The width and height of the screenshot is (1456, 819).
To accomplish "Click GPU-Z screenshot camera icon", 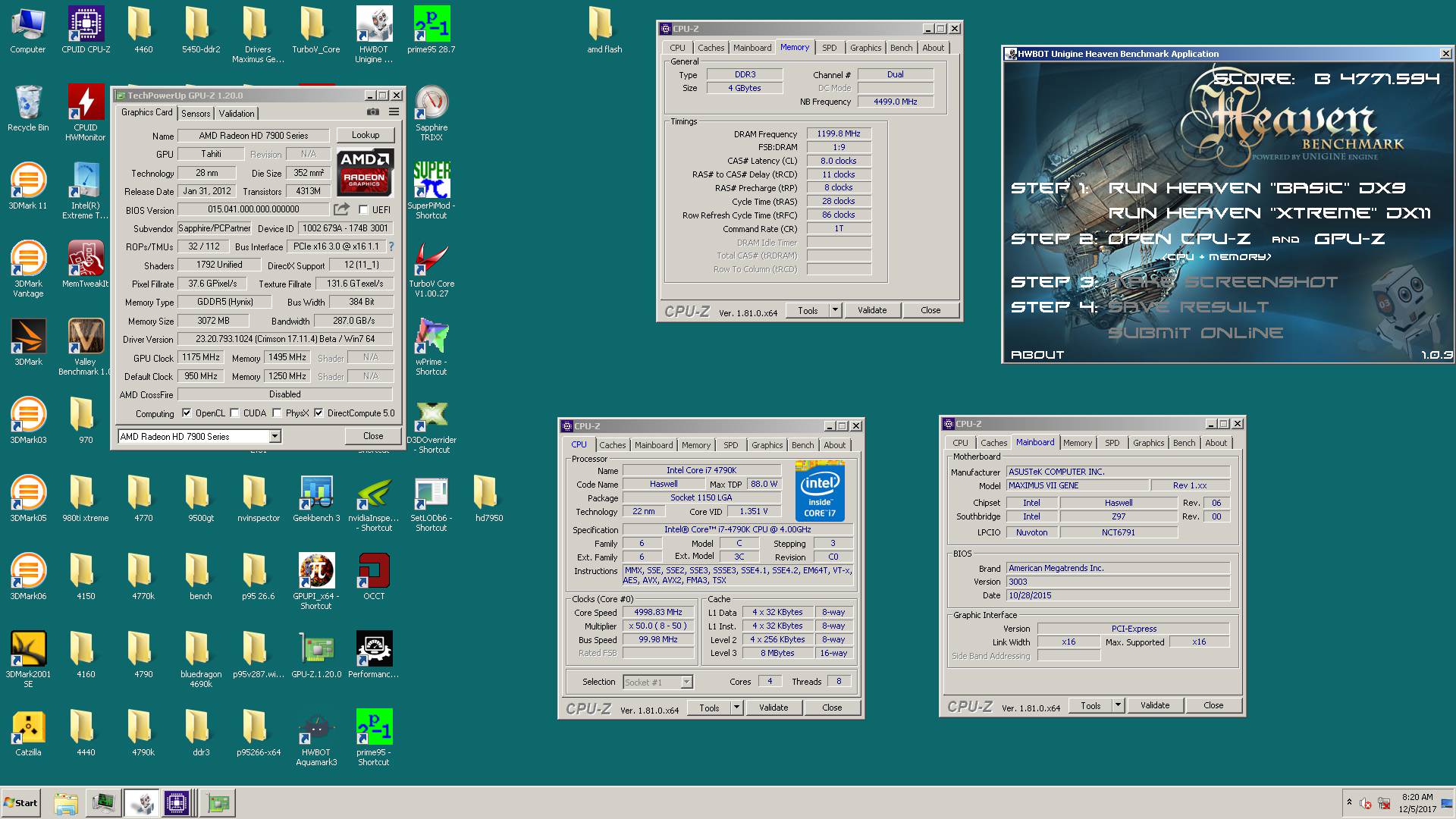I will coord(373,112).
